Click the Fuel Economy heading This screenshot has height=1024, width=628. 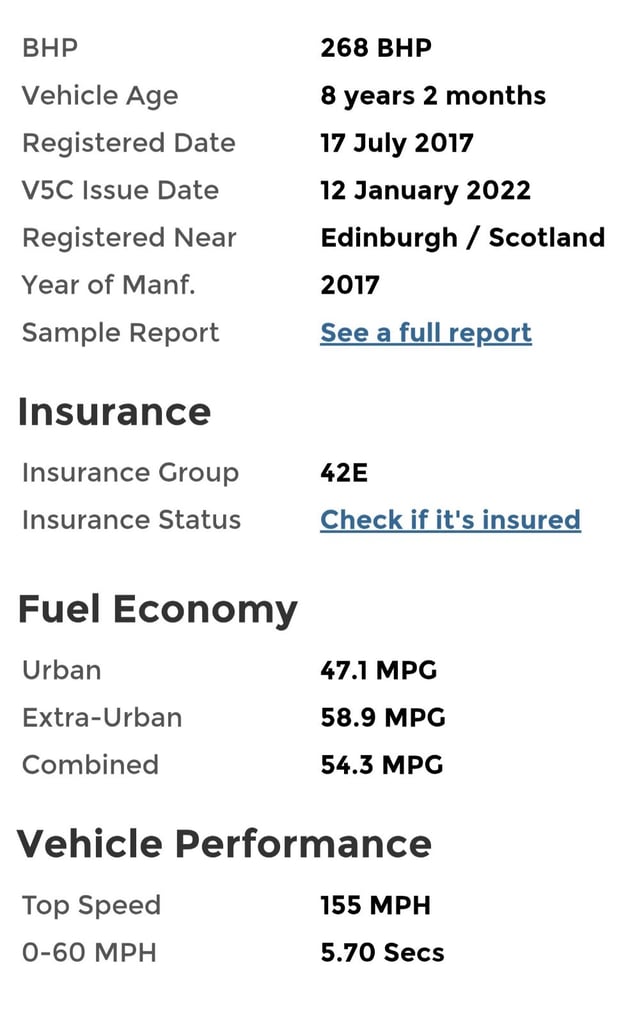click(157, 610)
